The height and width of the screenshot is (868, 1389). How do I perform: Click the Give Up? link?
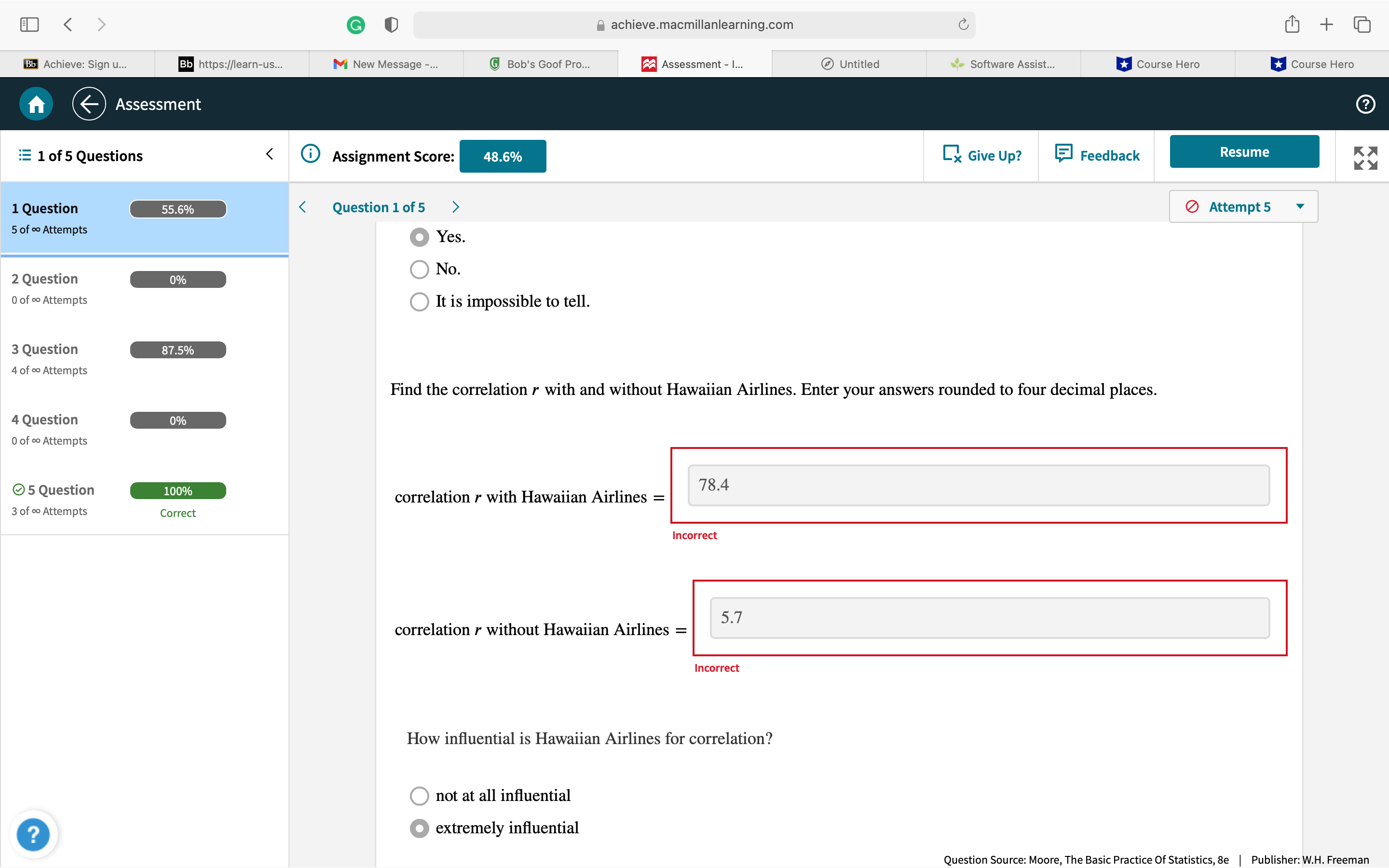(982, 156)
